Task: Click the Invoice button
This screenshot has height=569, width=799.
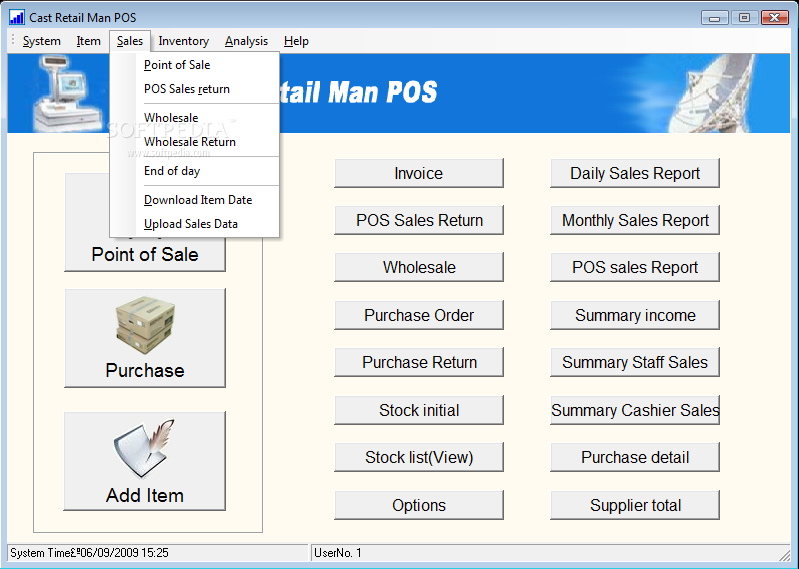Action: [x=419, y=173]
